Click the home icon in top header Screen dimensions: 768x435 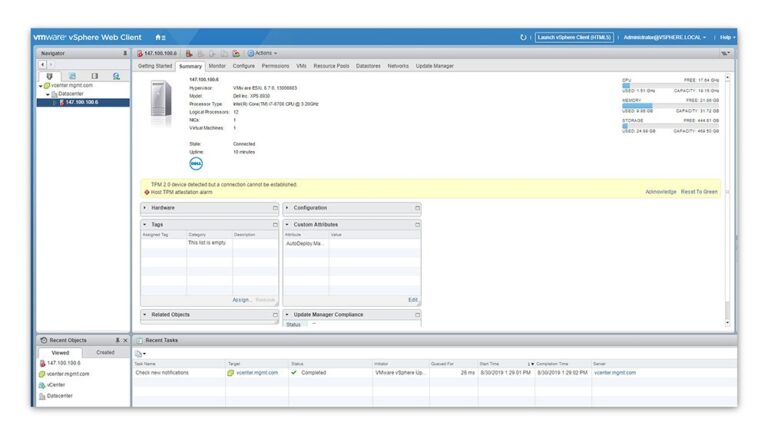click(159, 37)
